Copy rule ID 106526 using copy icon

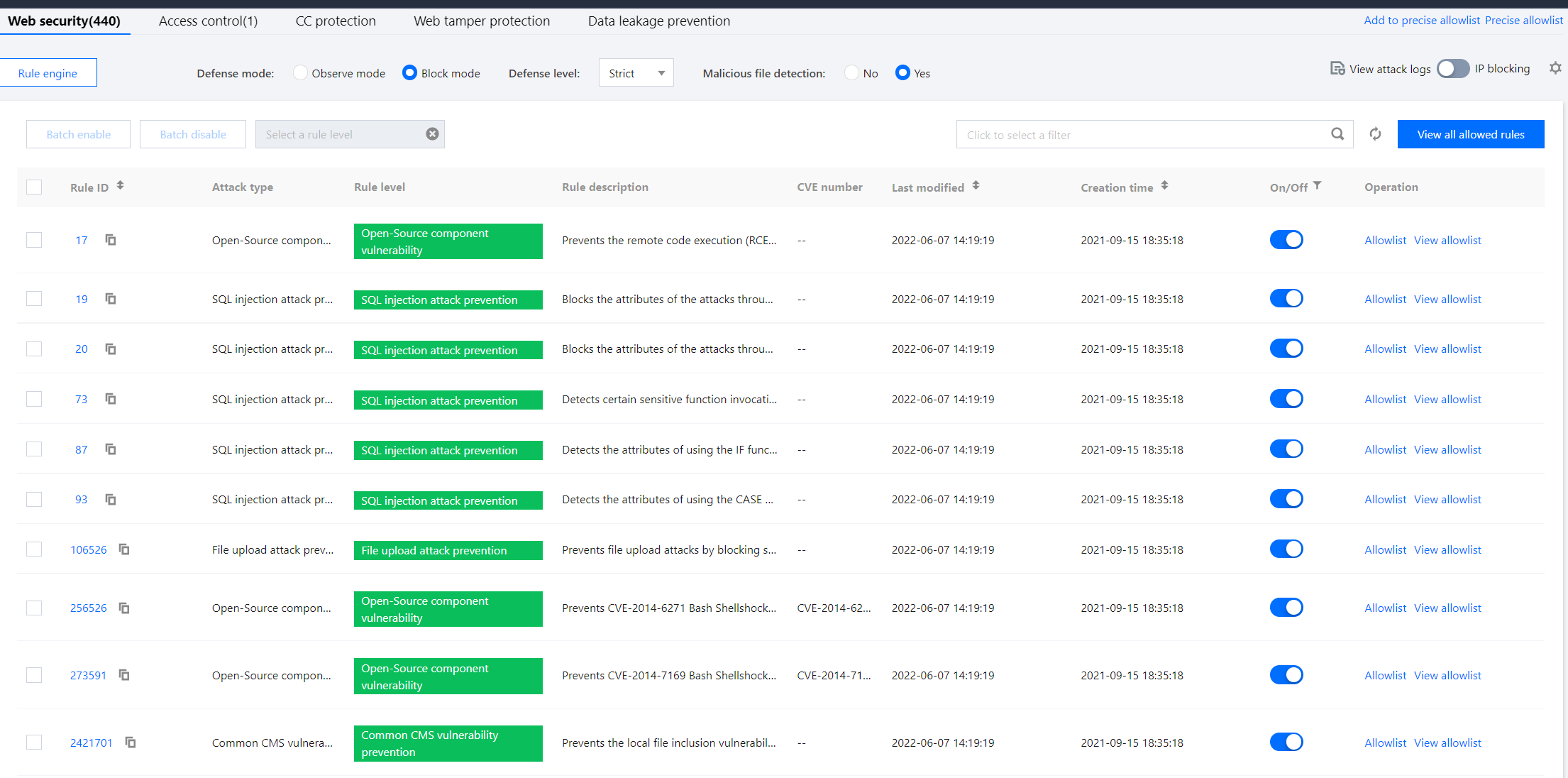coord(124,549)
